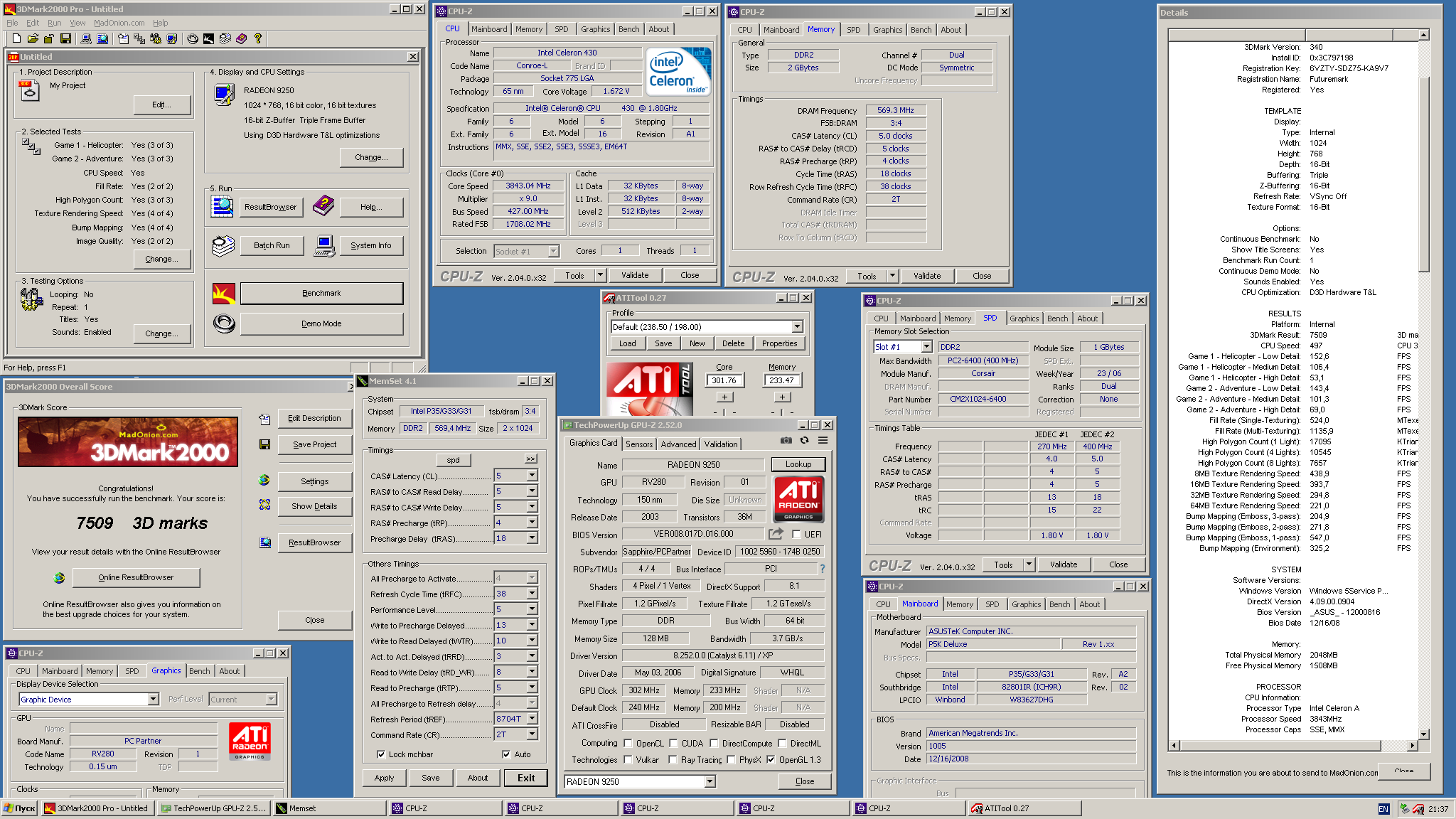1456x819 pixels.
Task: Click Core clock plus button in ATITool
Action: [724, 397]
